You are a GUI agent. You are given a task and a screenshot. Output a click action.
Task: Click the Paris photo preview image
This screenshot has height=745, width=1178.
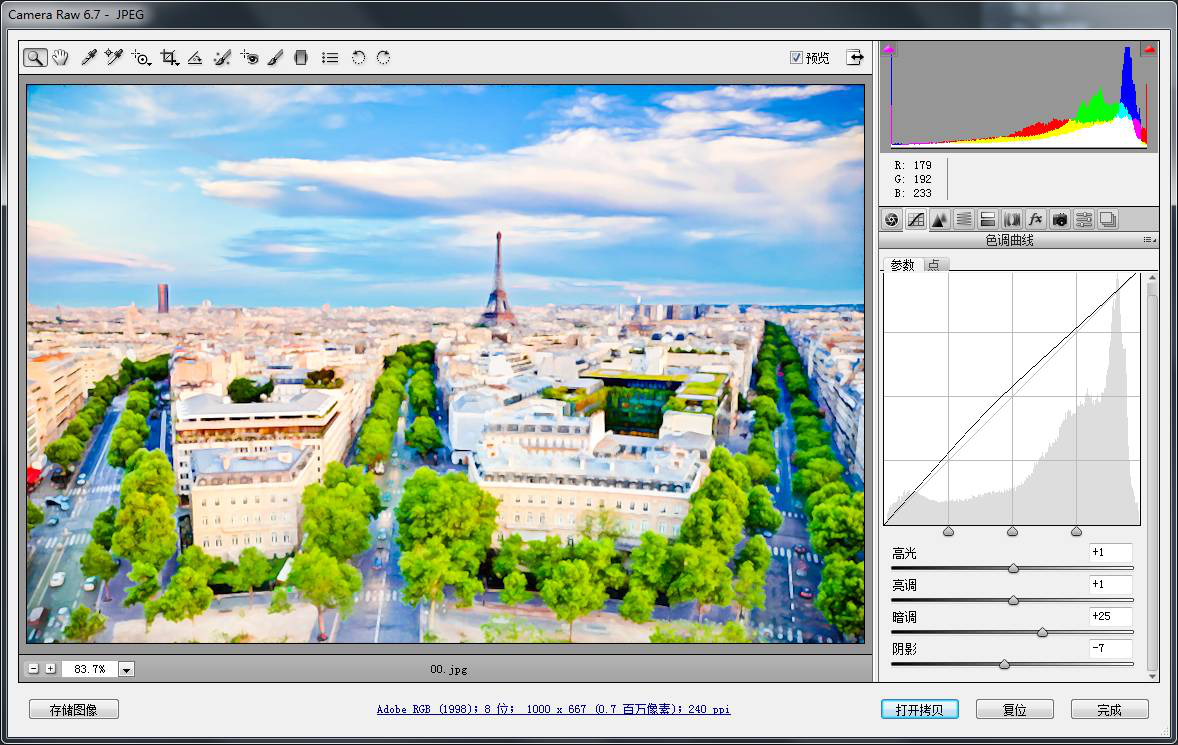coord(446,363)
